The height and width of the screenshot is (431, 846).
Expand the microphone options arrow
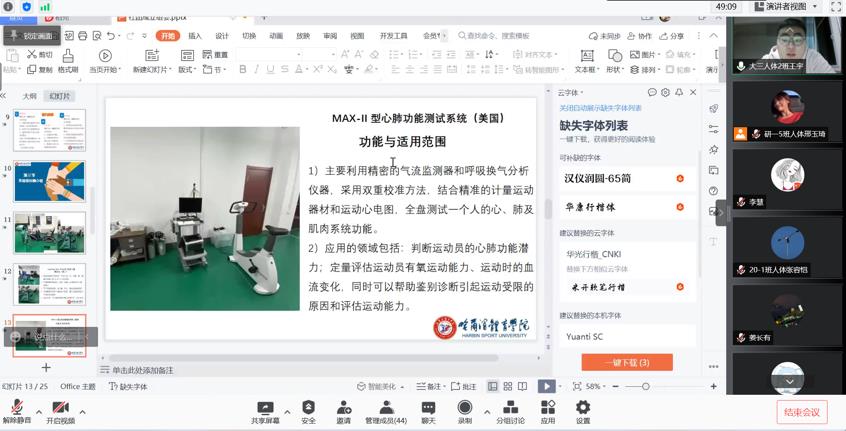coord(39,411)
